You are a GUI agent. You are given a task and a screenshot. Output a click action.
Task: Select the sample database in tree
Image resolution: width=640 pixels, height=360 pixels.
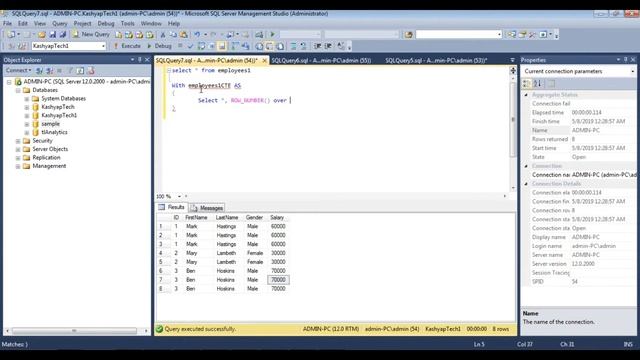click(51, 124)
